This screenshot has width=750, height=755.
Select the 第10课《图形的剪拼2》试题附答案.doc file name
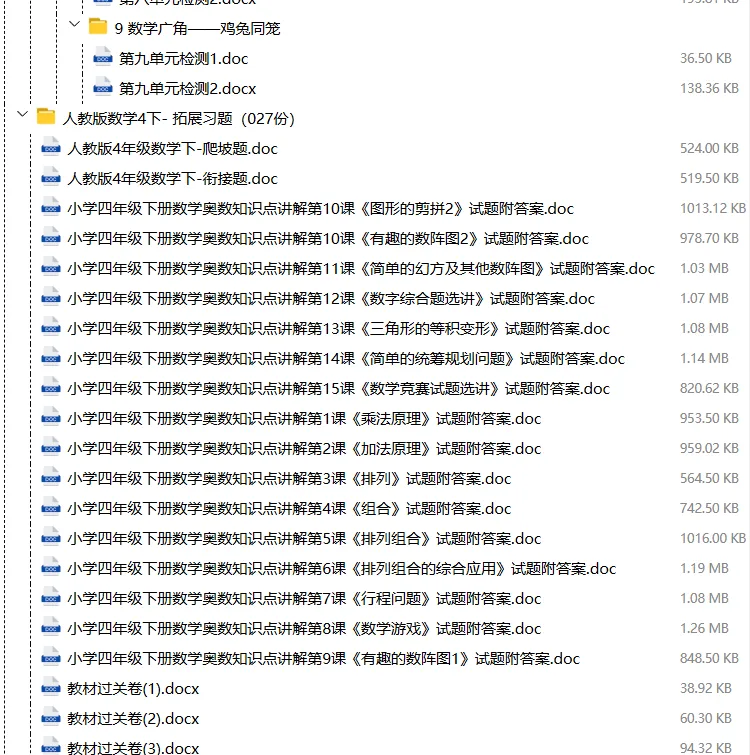[321, 208]
